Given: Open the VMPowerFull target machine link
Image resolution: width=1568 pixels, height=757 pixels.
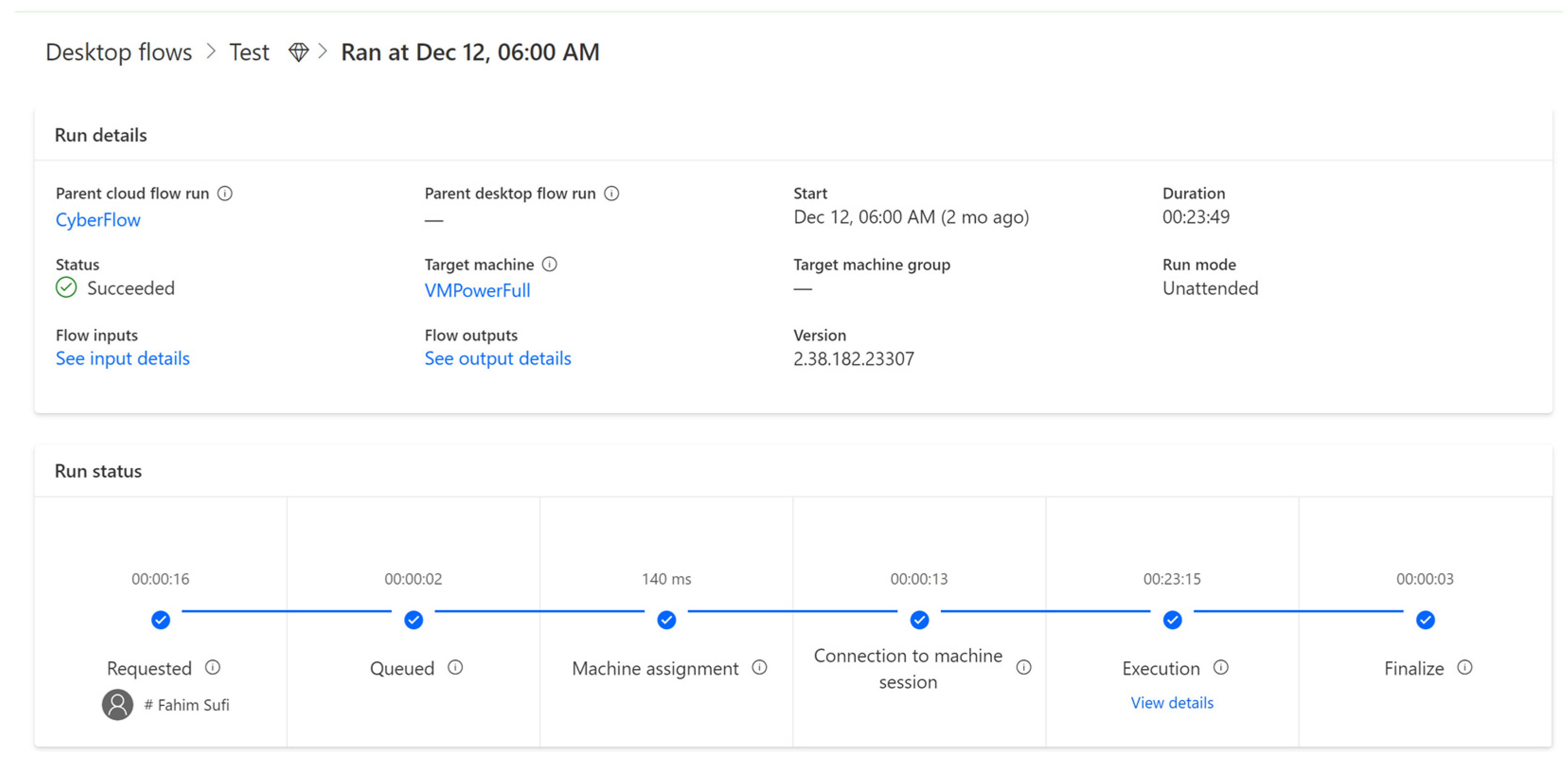Looking at the screenshot, I should (x=477, y=290).
